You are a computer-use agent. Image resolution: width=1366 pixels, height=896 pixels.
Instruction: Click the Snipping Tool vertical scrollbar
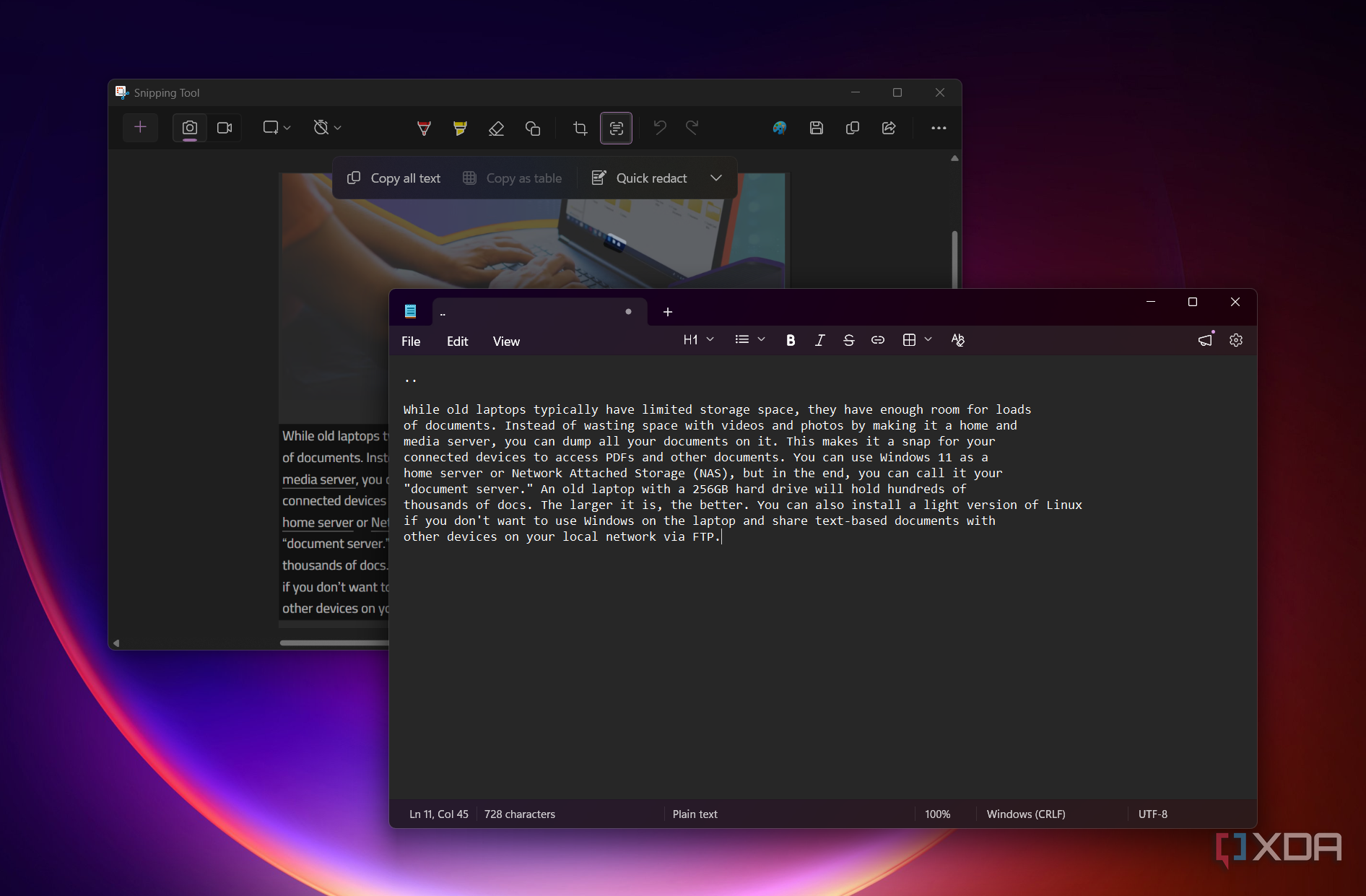point(954,258)
